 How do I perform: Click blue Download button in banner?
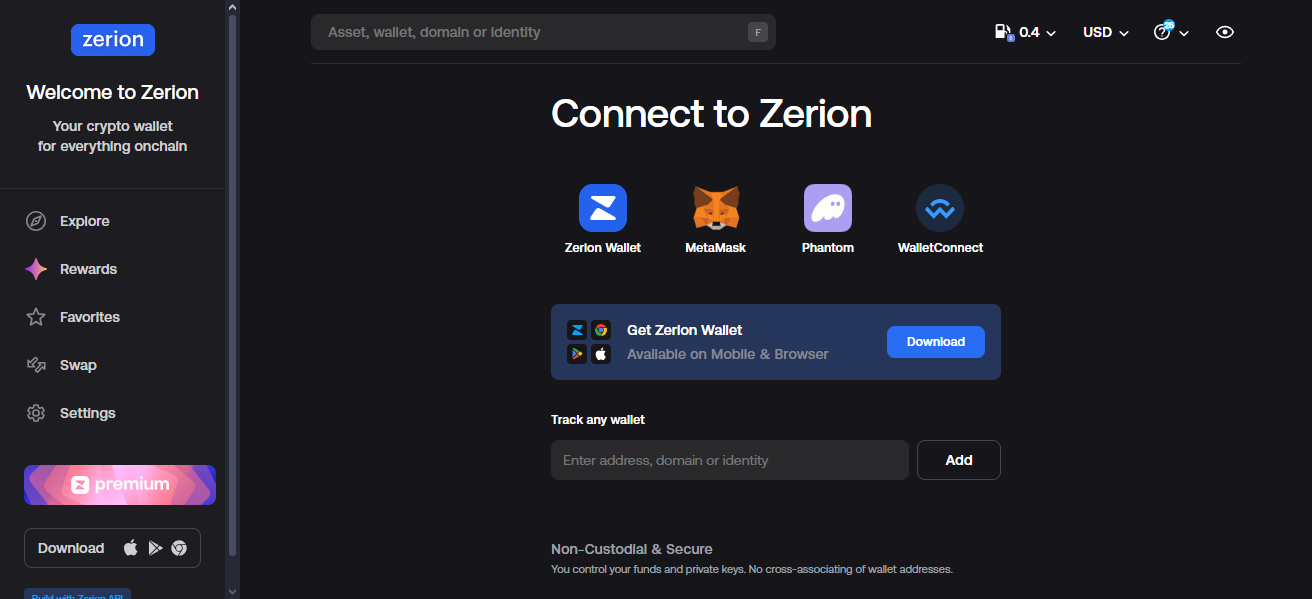[936, 342]
